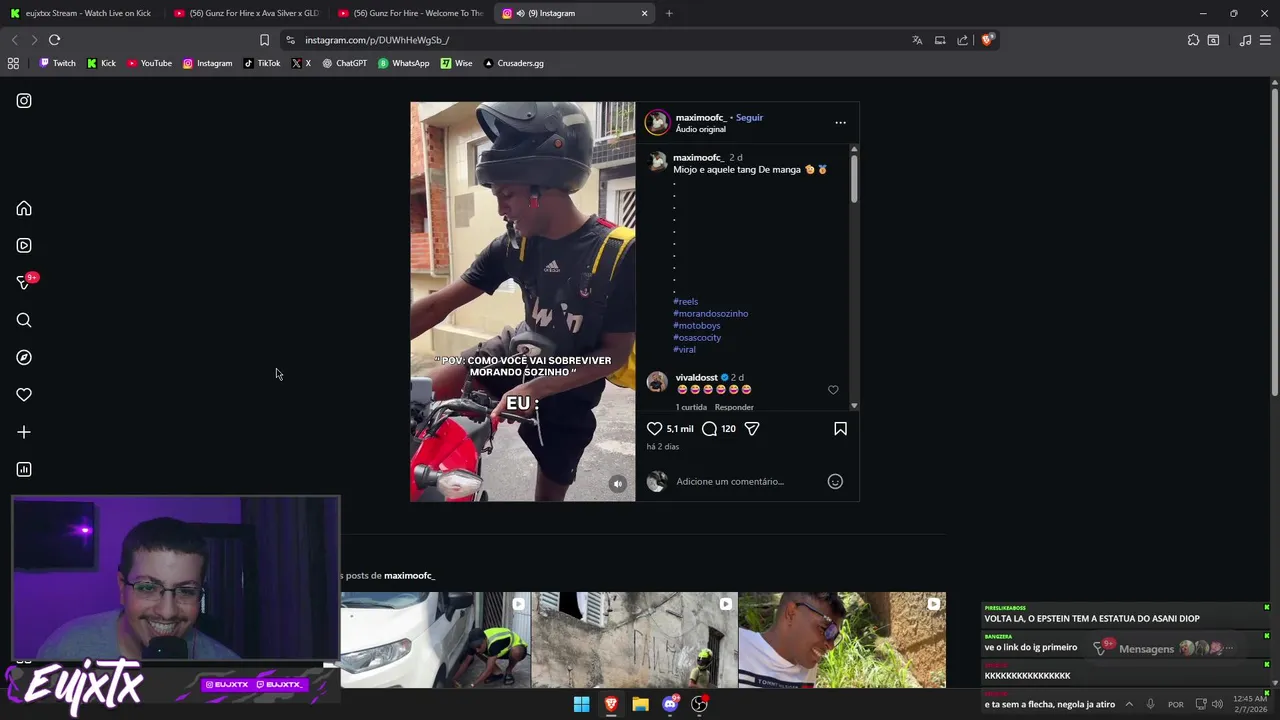Switch to Gunz For Hire Welcome tab
The image size is (1280, 720).
[411, 13]
